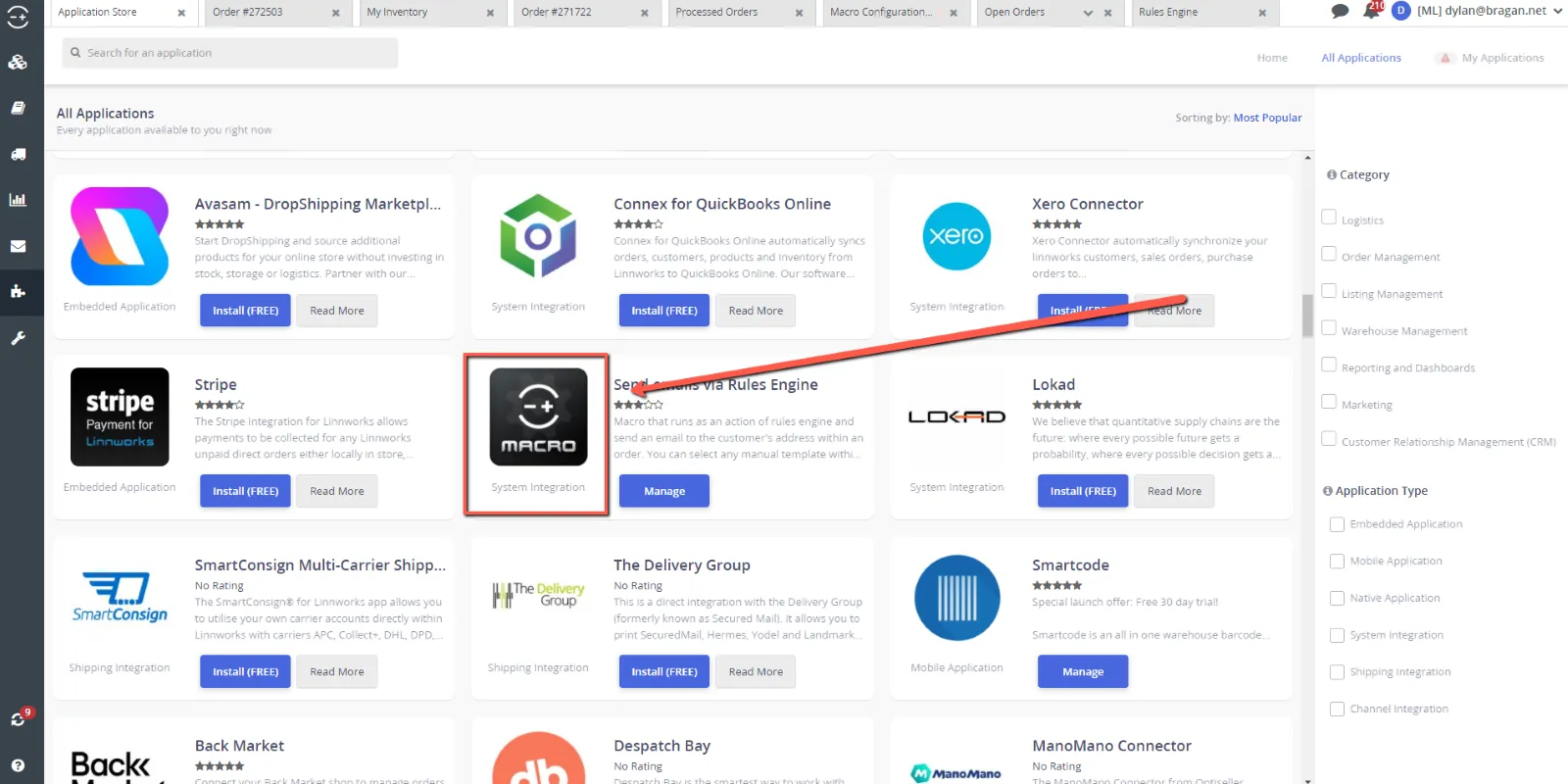1568x784 pixels.
Task: Click the SmartConsign app logo
Action: coord(120,598)
